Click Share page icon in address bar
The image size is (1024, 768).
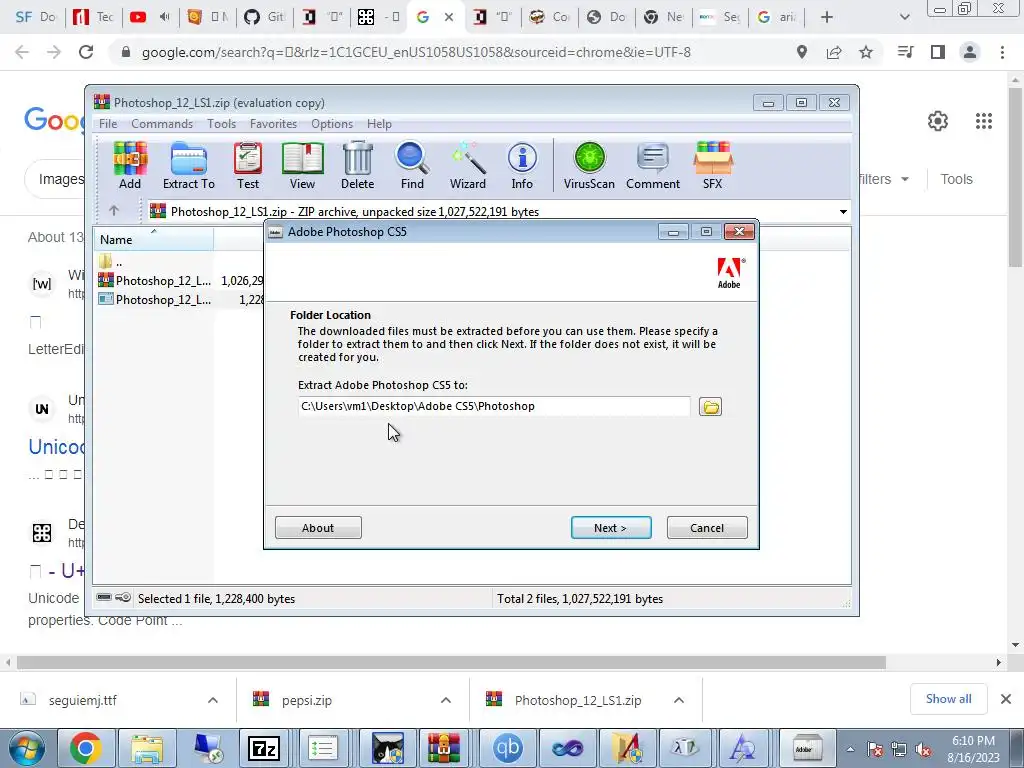[x=834, y=52]
